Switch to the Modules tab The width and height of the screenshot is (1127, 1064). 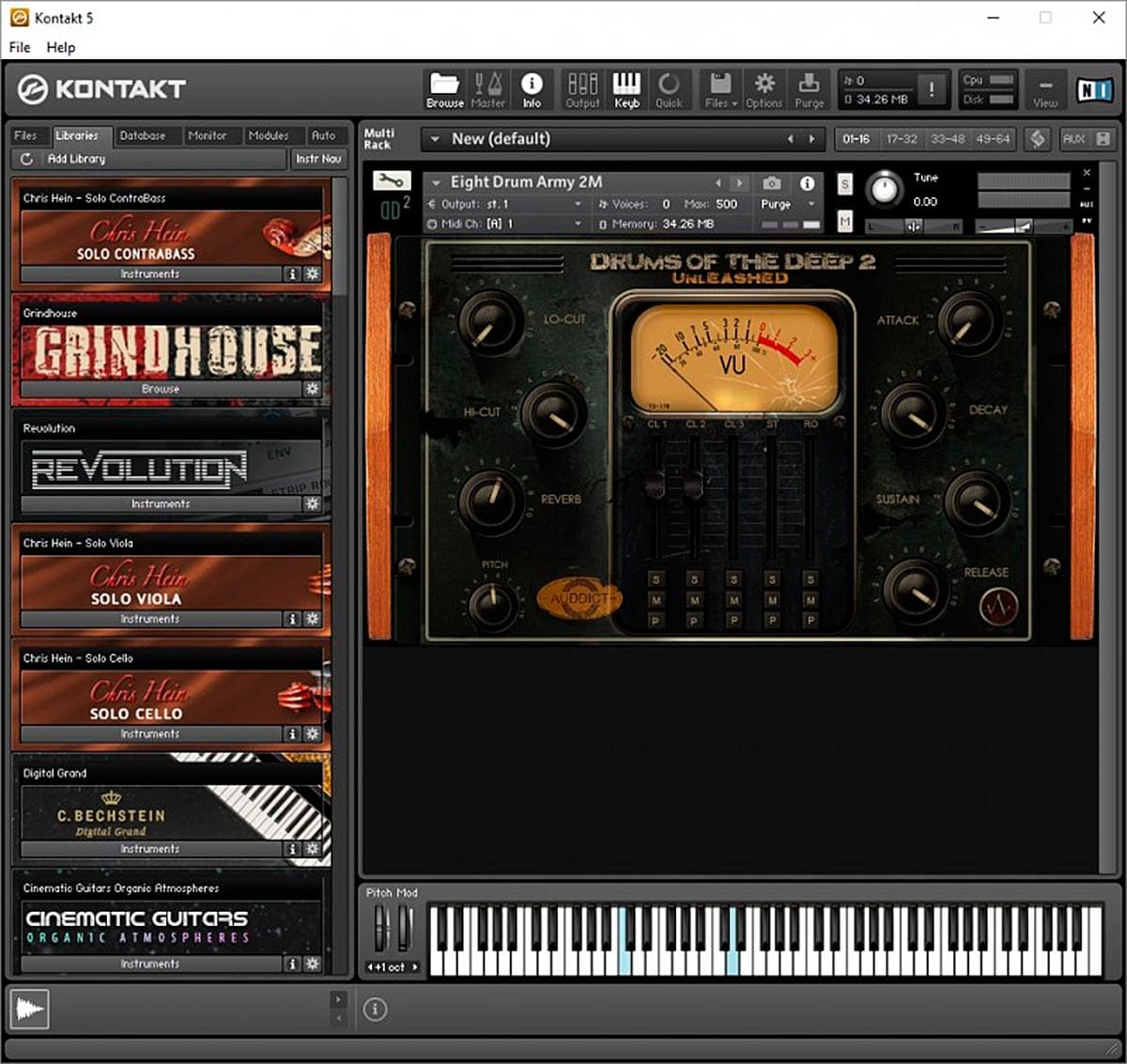click(x=269, y=135)
